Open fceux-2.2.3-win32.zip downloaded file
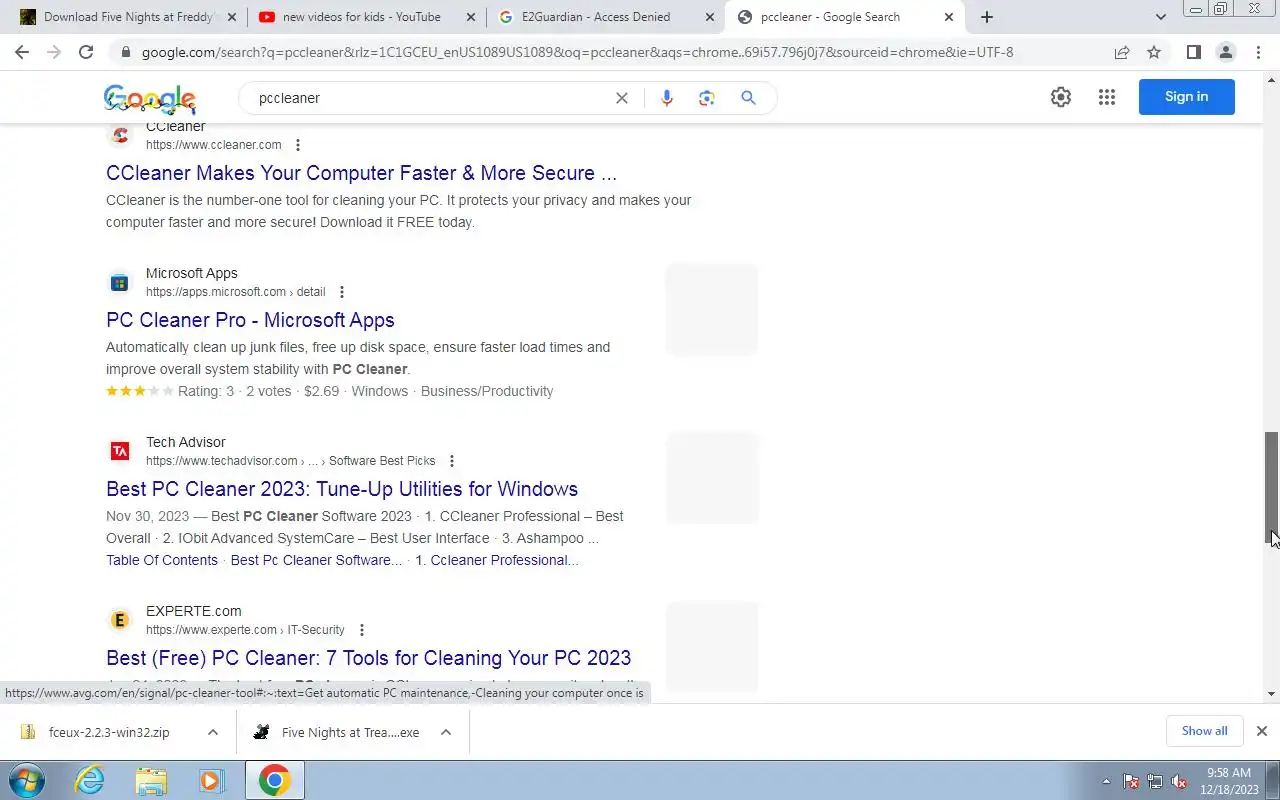Image resolution: width=1280 pixels, height=800 pixels. (109, 732)
